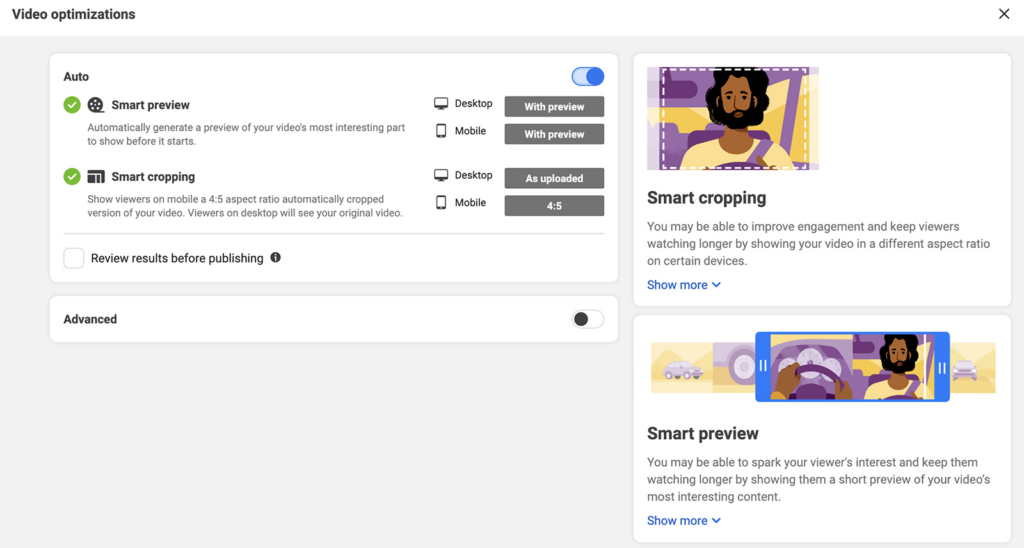This screenshot has height=548, width=1024.
Task: Select the As uploaded desktop cropping button
Action: 554,179
